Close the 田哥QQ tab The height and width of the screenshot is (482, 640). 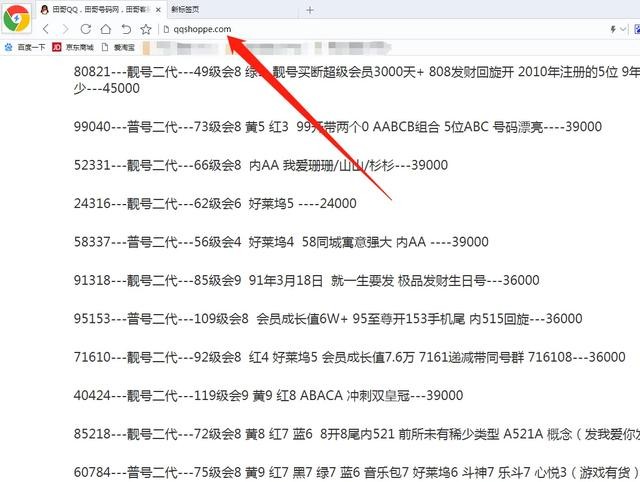pyautogui.click(x=158, y=9)
